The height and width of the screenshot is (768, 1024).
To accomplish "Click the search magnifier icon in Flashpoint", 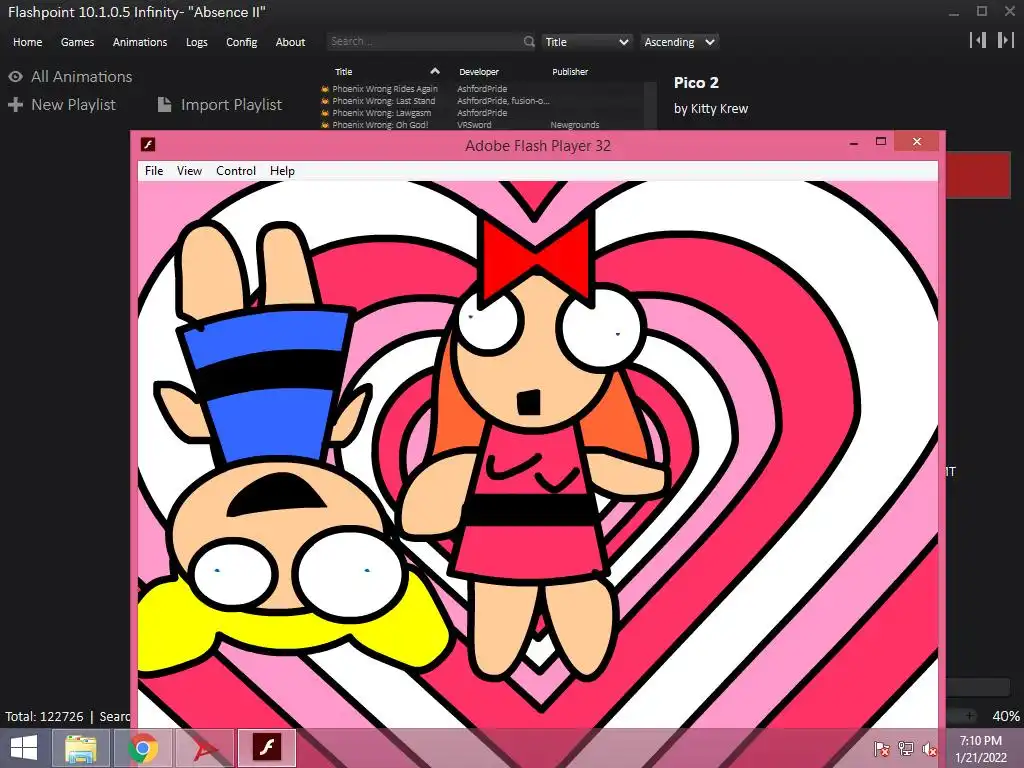I will click(529, 42).
